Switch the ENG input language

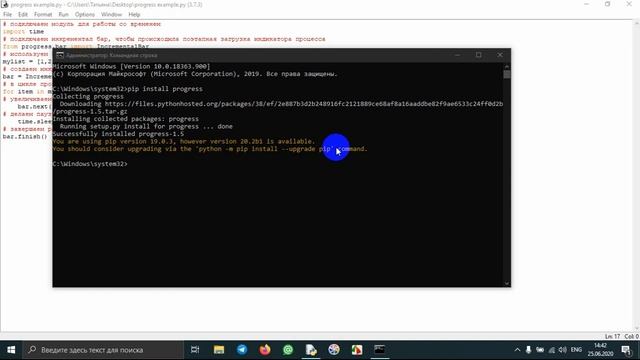click(576, 350)
